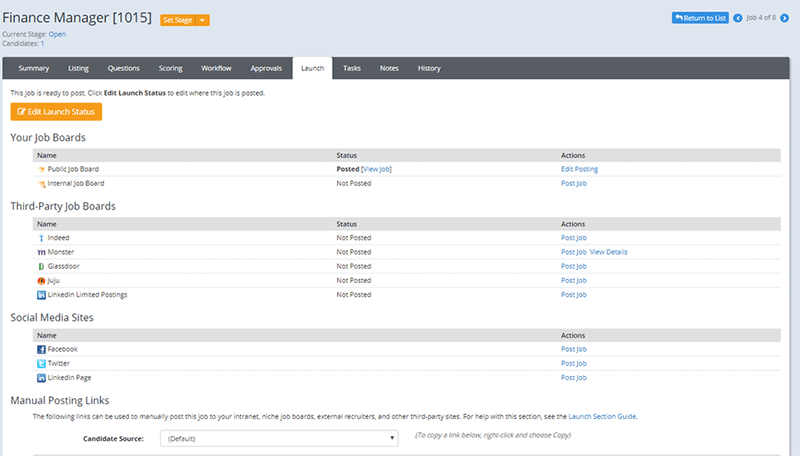Click the Monster job board icon
This screenshot has height=456, width=800.
pyautogui.click(x=41, y=252)
